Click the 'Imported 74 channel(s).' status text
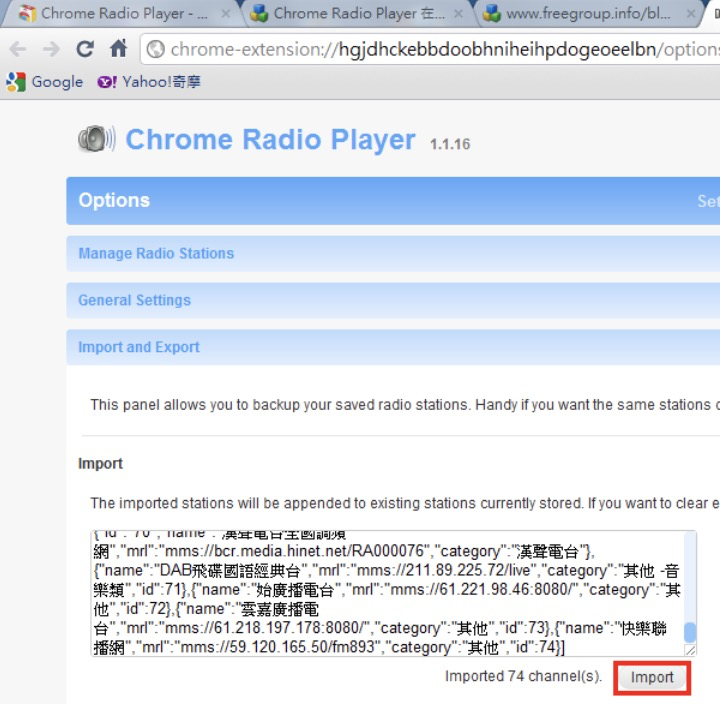 pos(524,676)
